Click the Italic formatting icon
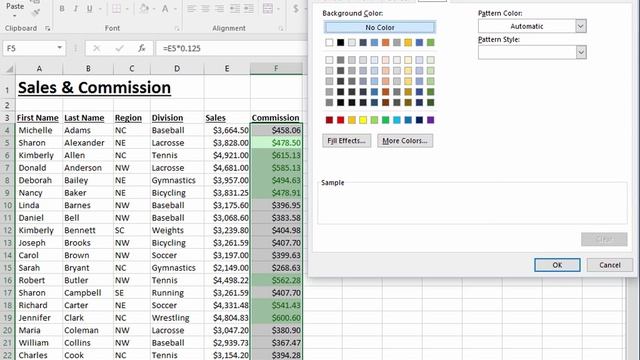 coord(76,9)
